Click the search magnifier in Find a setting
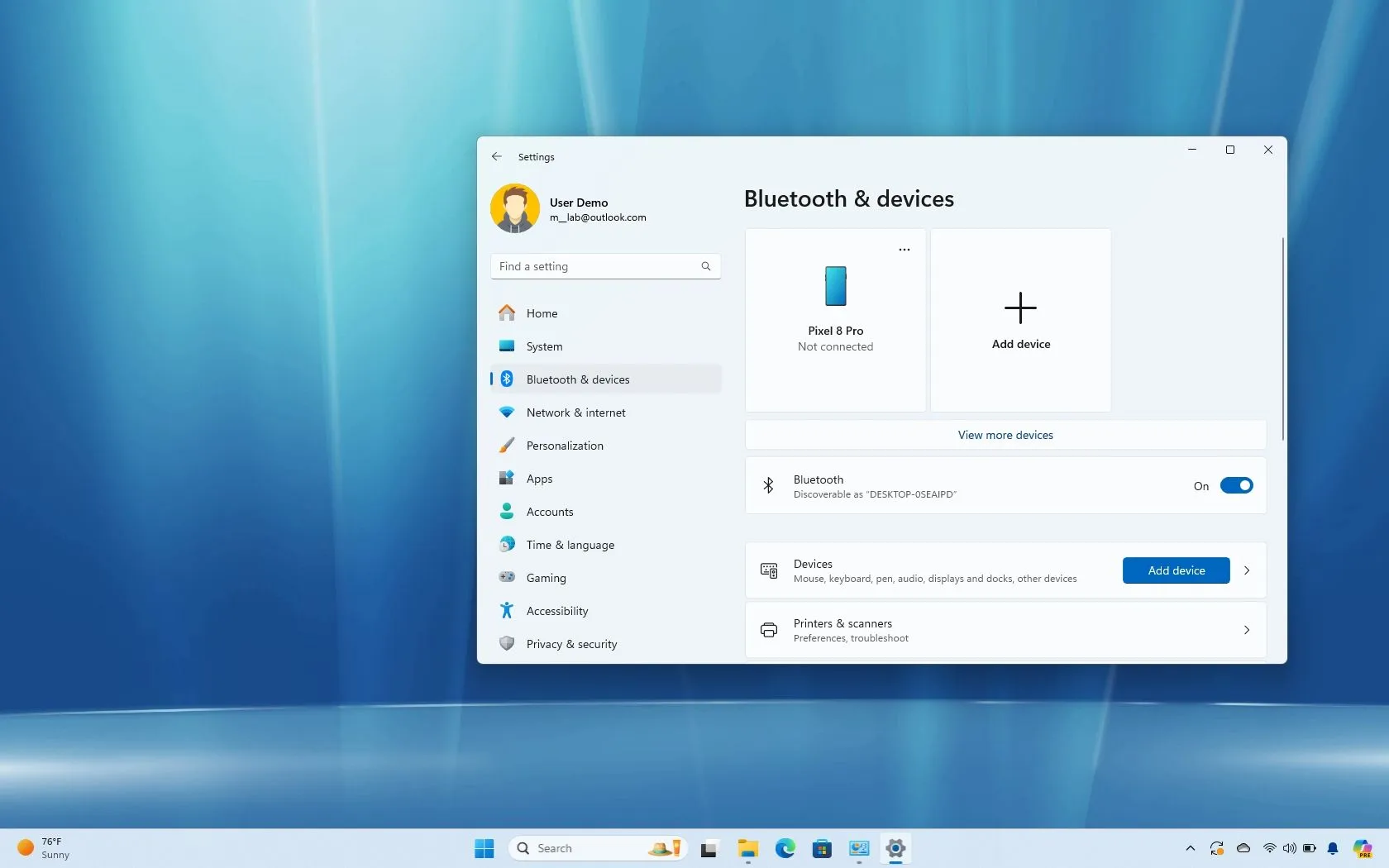1389x868 pixels. 706,266
